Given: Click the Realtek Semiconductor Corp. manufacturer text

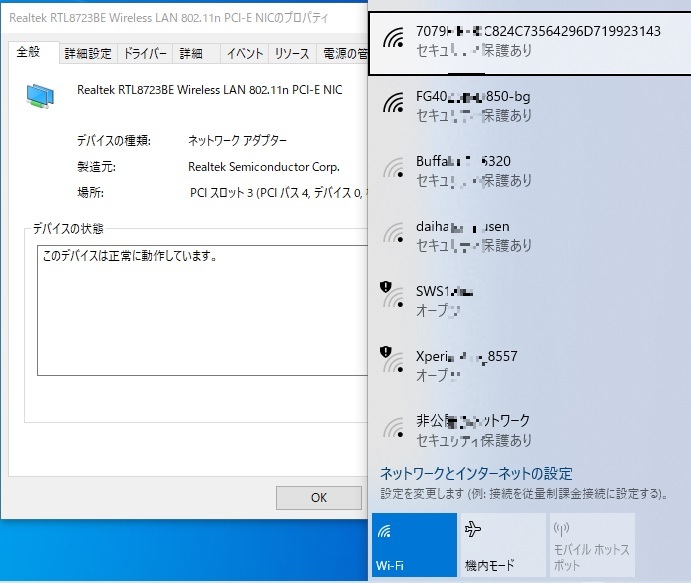Looking at the screenshot, I should (x=264, y=167).
